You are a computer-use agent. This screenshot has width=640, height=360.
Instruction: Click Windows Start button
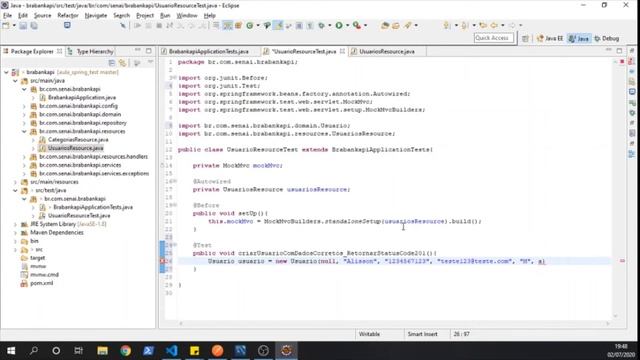point(11,351)
